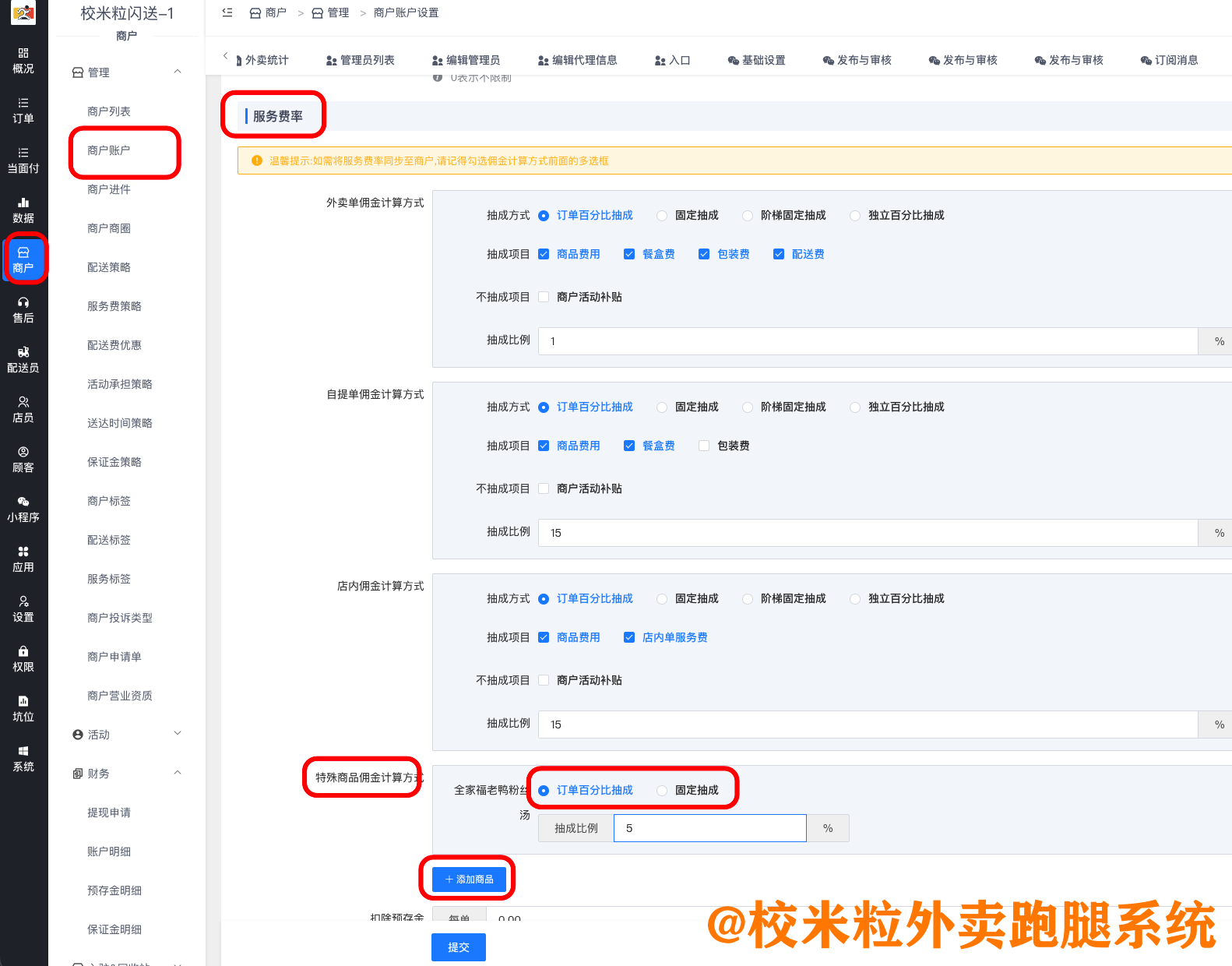Uncheck 配送费 in 外卖单 抽成项目

779,254
